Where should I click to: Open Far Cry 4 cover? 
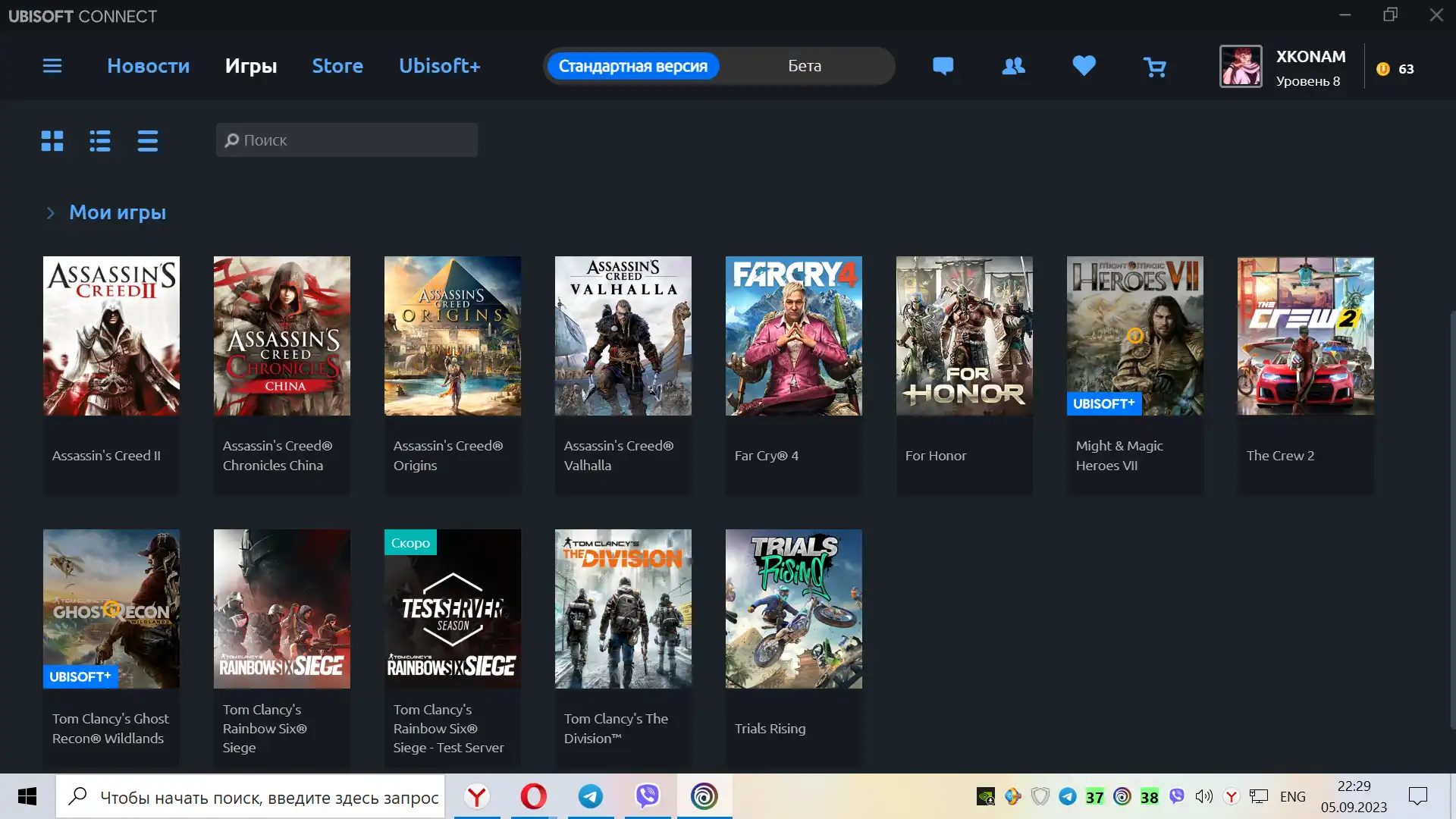click(794, 336)
